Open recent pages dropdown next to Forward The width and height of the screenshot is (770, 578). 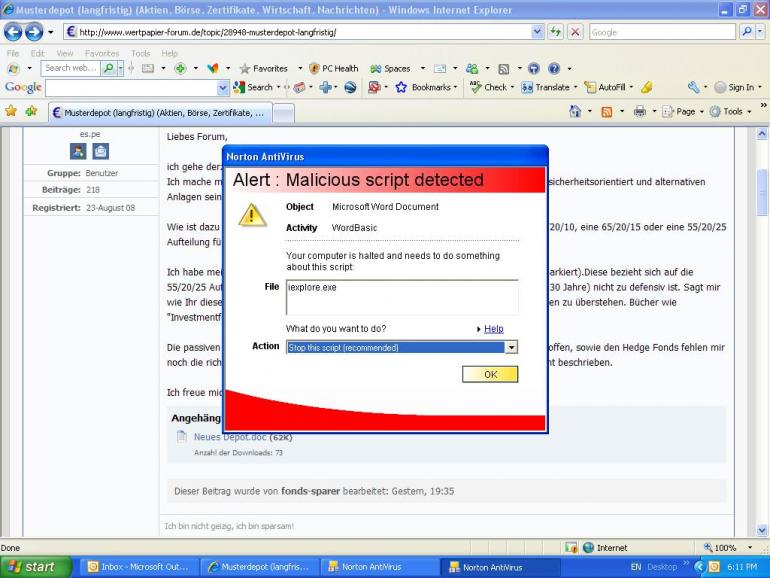pyautogui.click(x=51, y=33)
